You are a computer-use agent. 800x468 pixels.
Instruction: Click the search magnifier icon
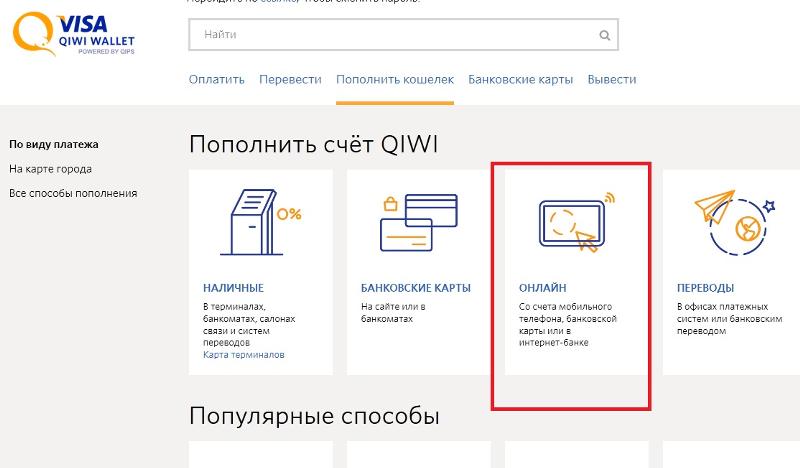pos(605,35)
